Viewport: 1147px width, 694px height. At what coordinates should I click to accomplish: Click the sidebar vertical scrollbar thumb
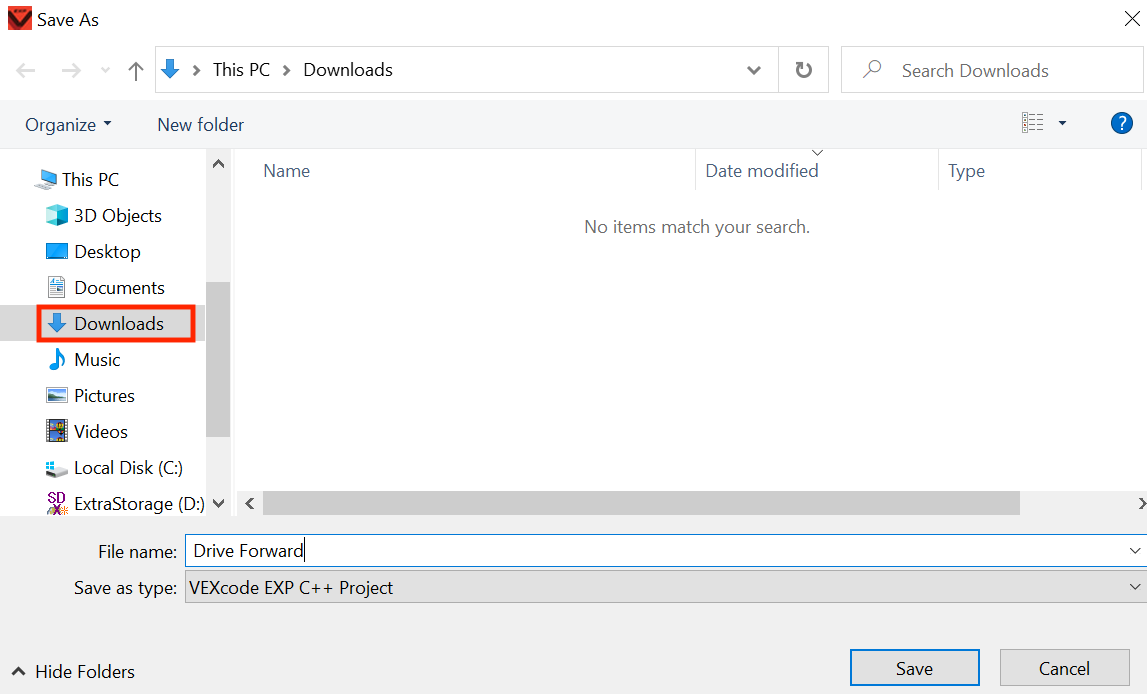[x=218, y=359]
